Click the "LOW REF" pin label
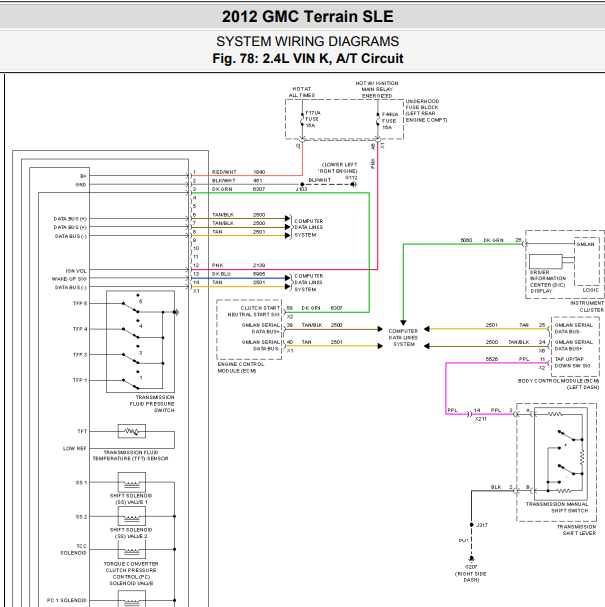The height and width of the screenshot is (607, 605). click(x=75, y=448)
